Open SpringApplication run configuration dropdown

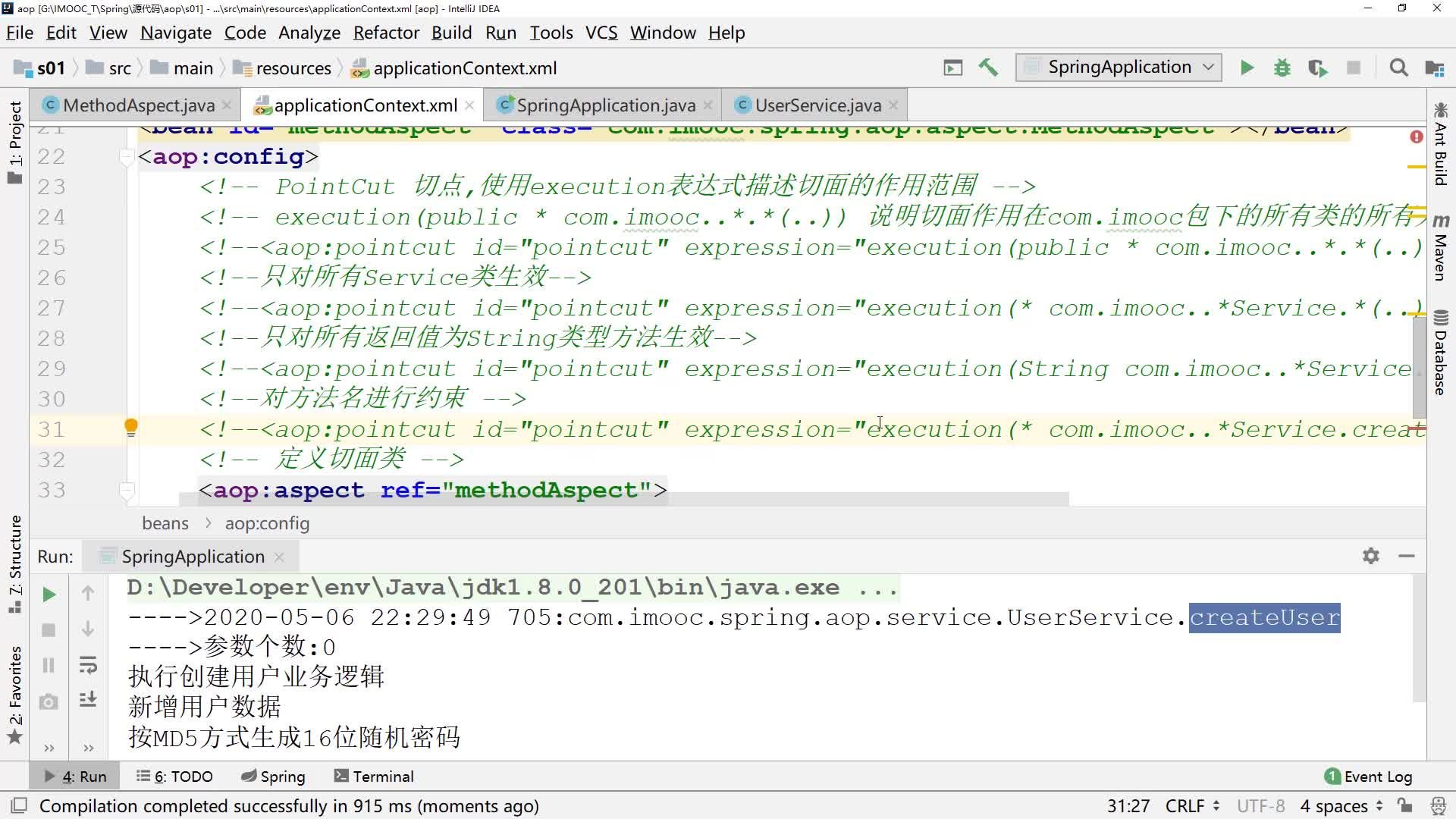1119,67
